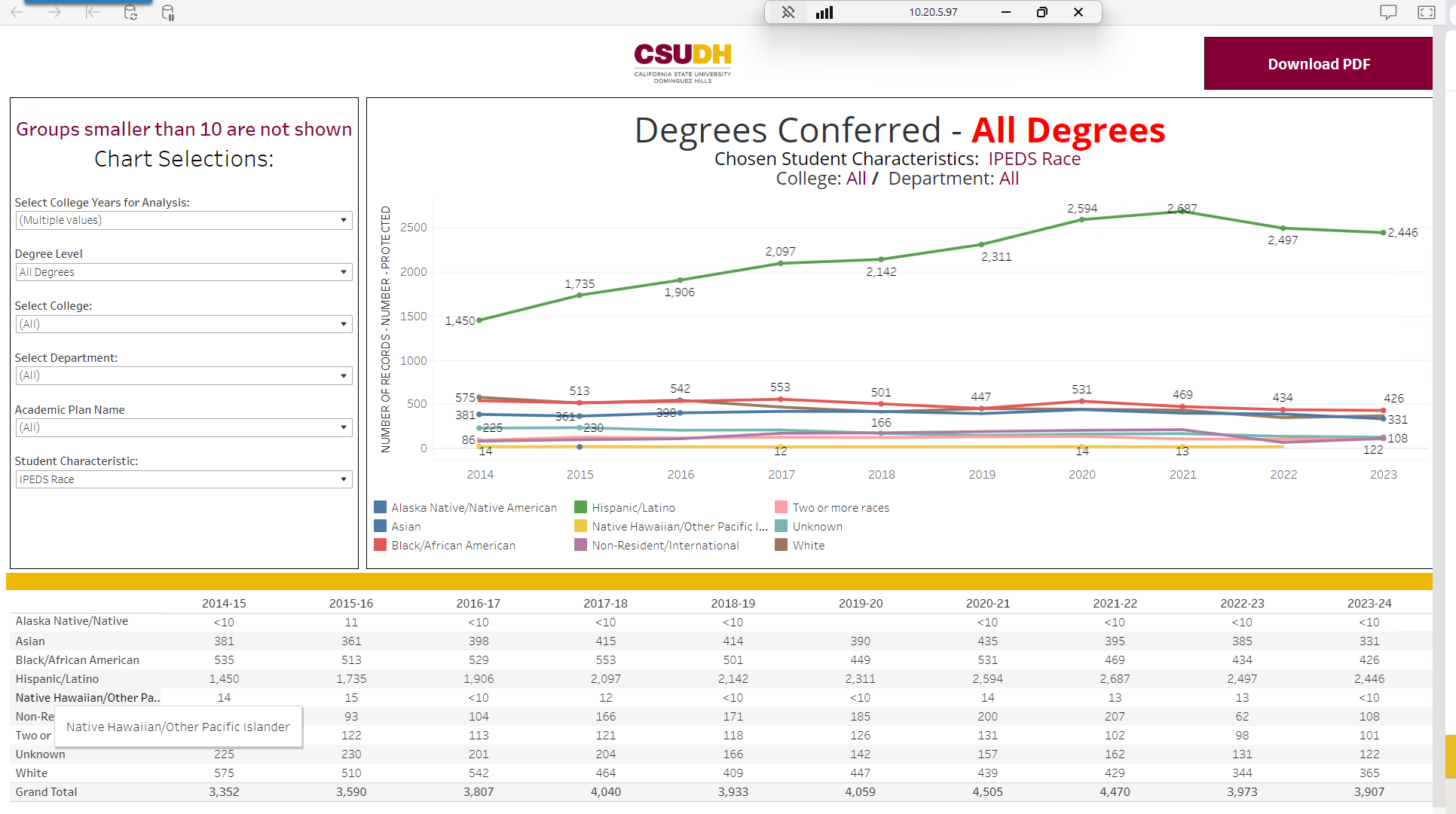Select the Alaska Native/Native row label

(72, 621)
